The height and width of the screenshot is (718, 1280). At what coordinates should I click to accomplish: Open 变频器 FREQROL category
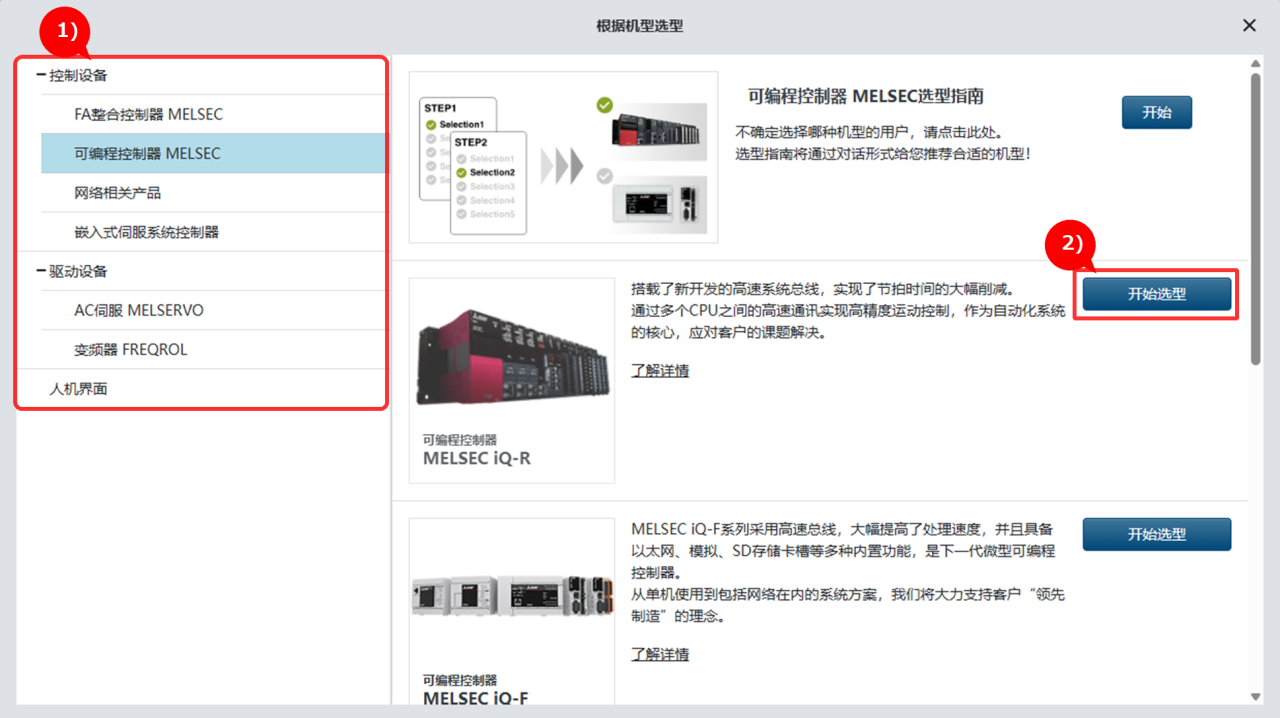coord(130,350)
